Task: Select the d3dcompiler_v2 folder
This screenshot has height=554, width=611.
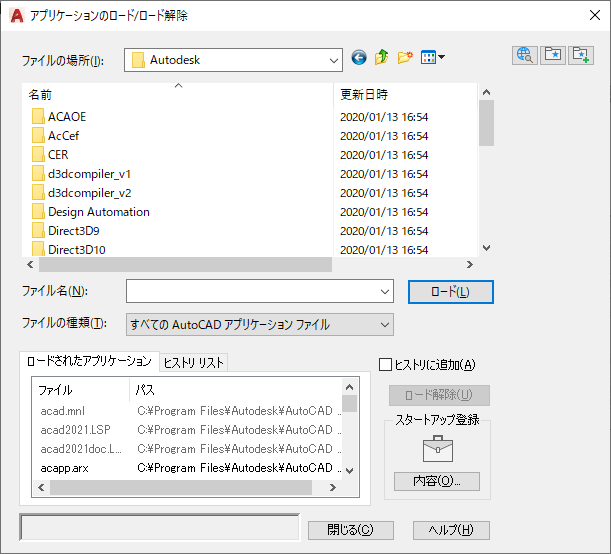Action: coord(82,193)
